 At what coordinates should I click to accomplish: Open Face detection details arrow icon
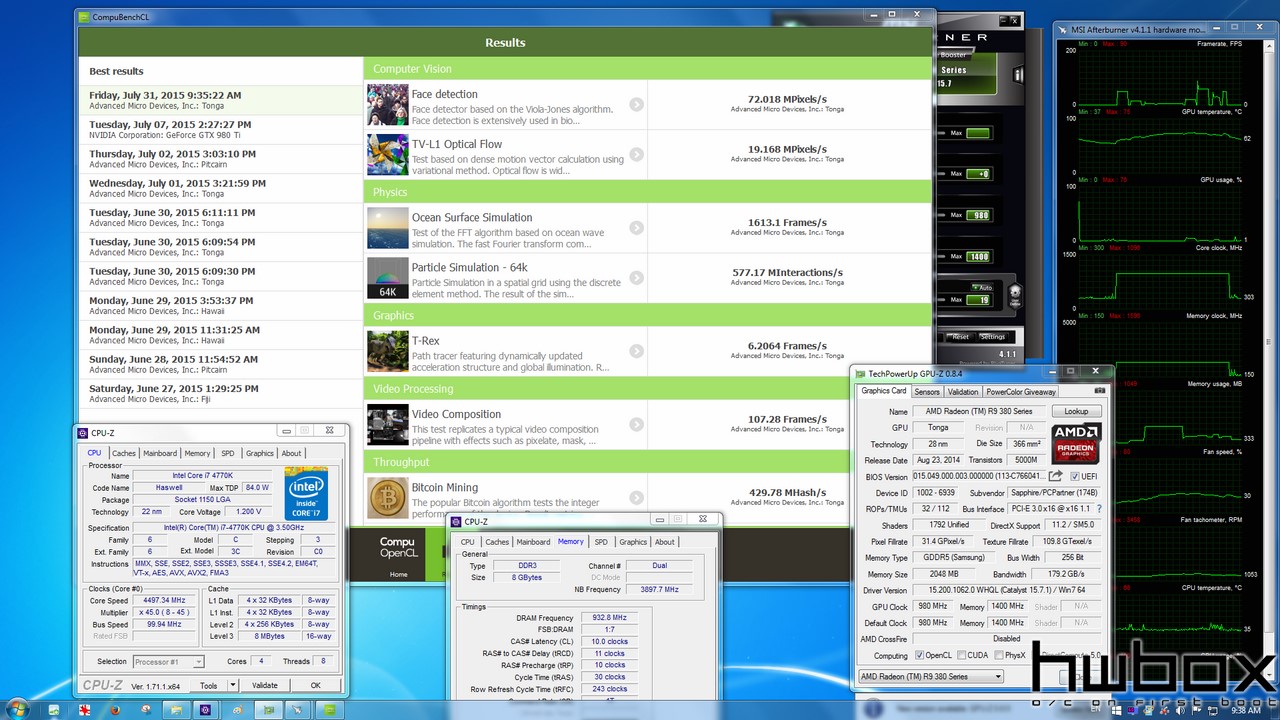coord(636,105)
